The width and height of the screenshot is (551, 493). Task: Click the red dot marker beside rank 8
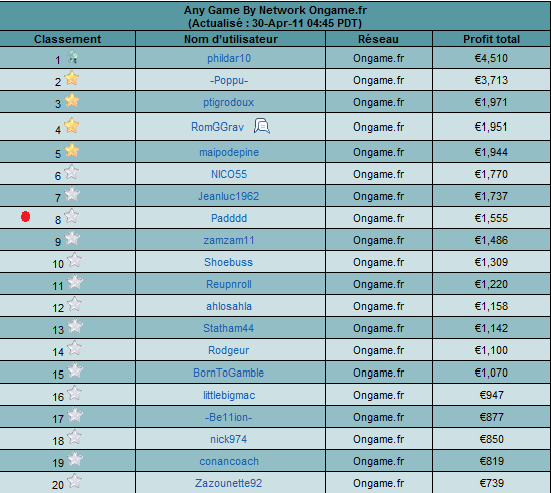(25, 217)
